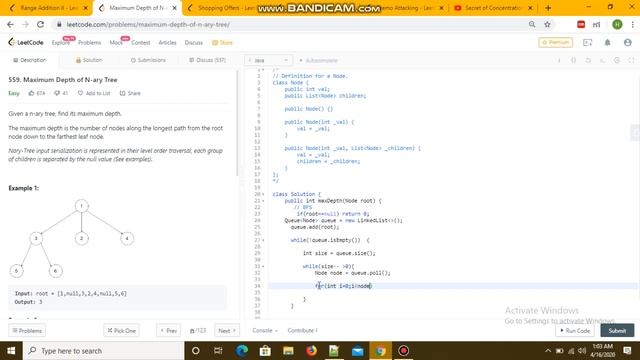
Task: Switch to Secret of Concentration YouTube tab
Action: tap(493, 8)
